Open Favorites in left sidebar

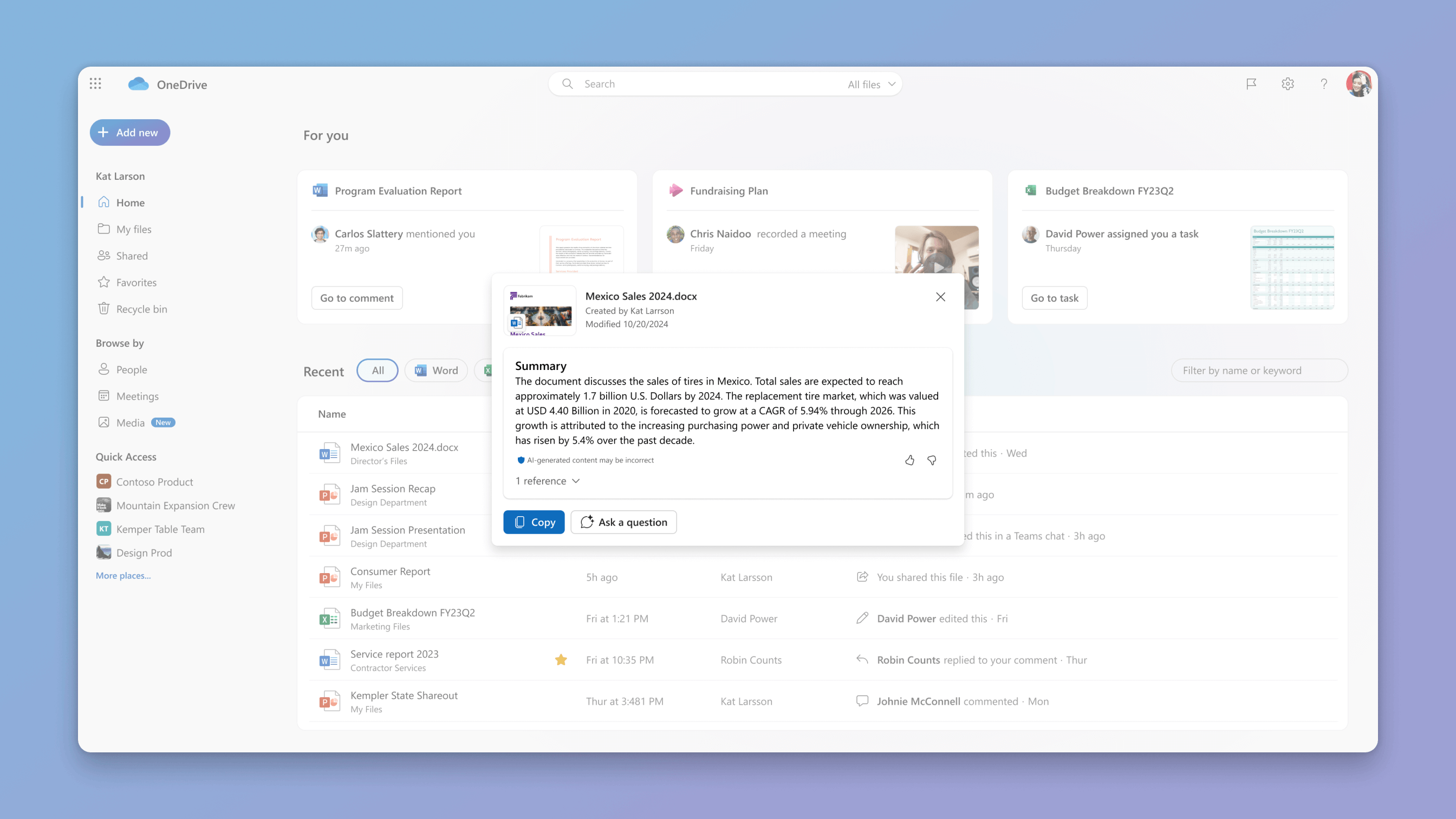[x=137, y=281]
